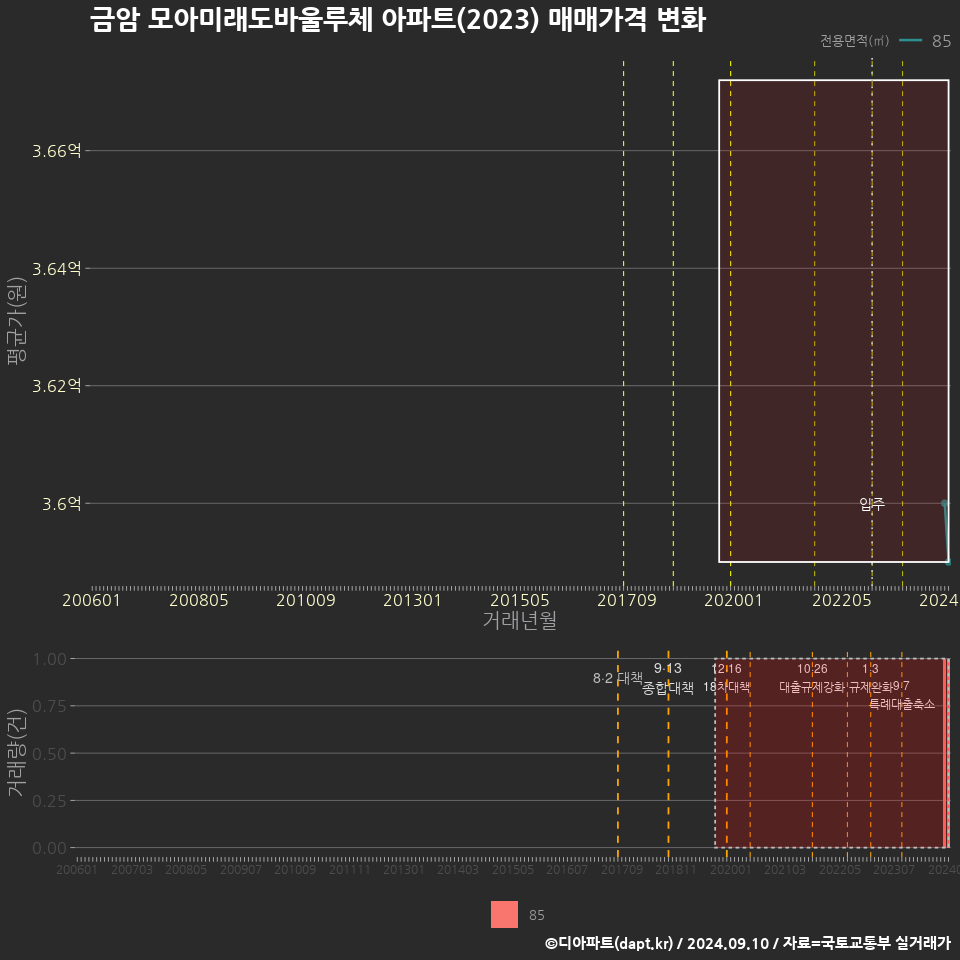
Task: Select 201403 on the volume chart axis
Action: pos(458,869)
